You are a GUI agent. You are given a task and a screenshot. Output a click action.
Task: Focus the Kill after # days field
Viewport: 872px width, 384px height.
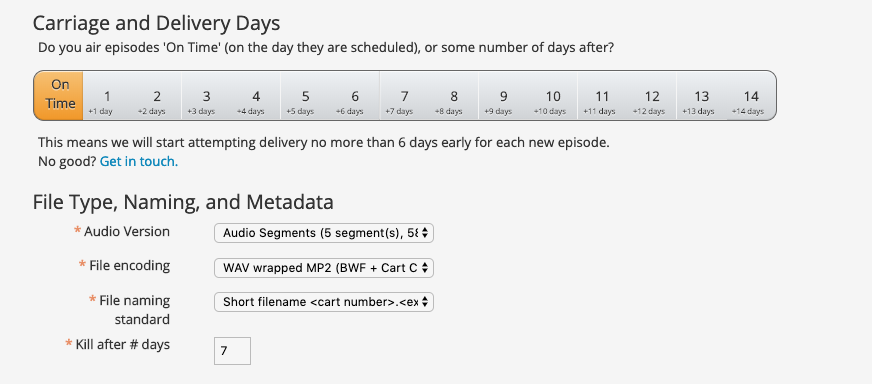[x=232, y=351]
